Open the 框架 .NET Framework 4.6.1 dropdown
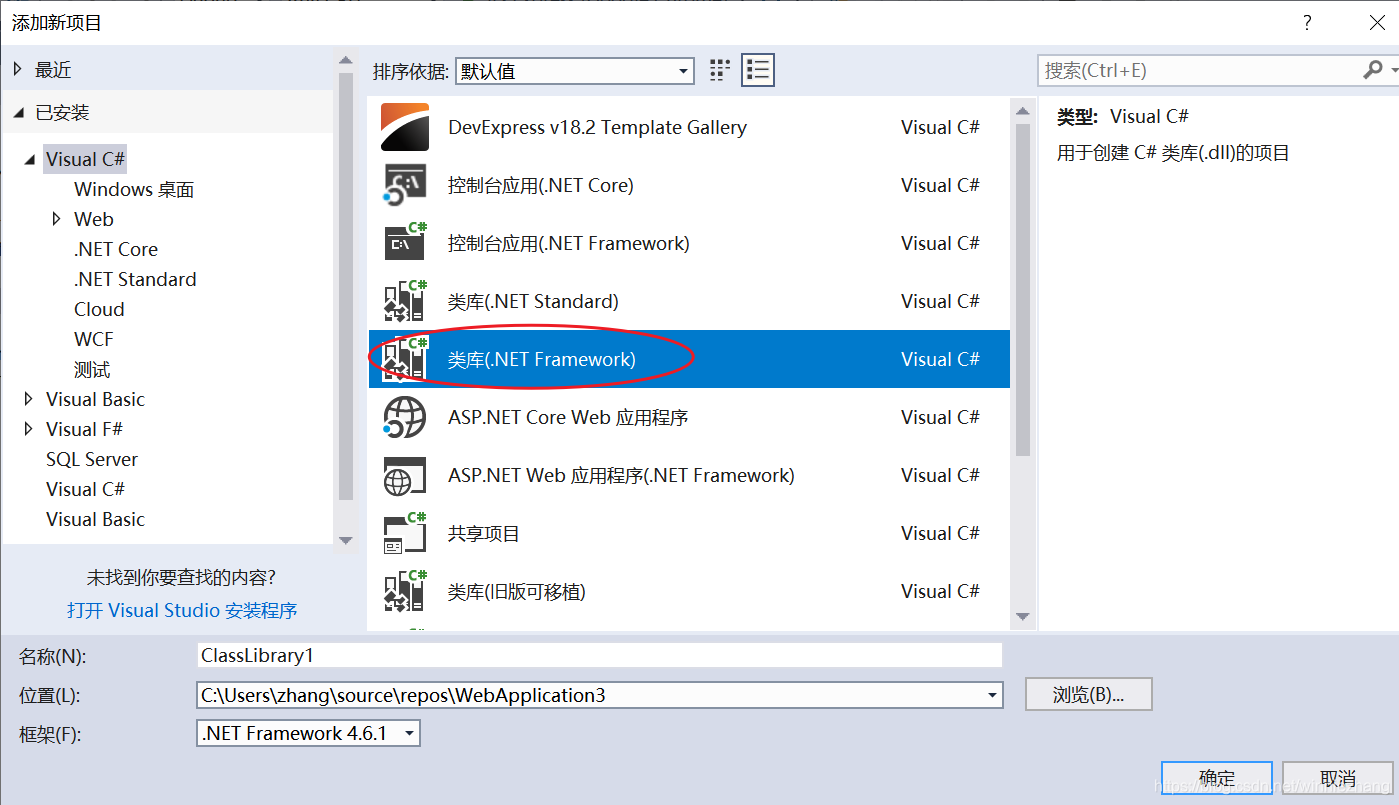1399x805 pixels. click(309, 733)
